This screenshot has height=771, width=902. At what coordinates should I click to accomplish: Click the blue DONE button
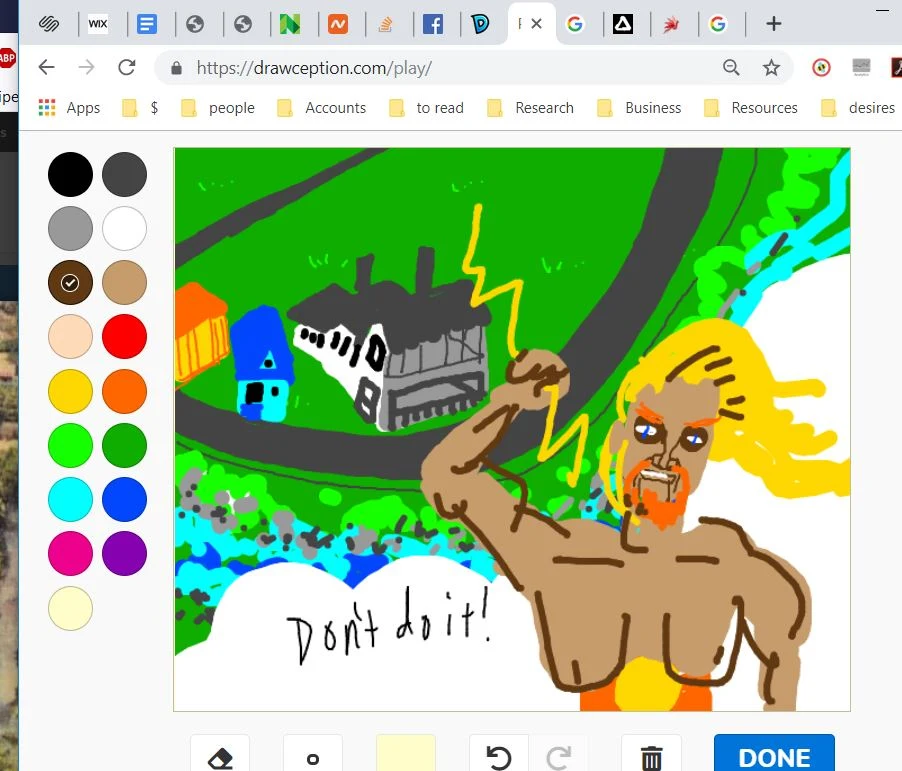[x=774, y=755]
